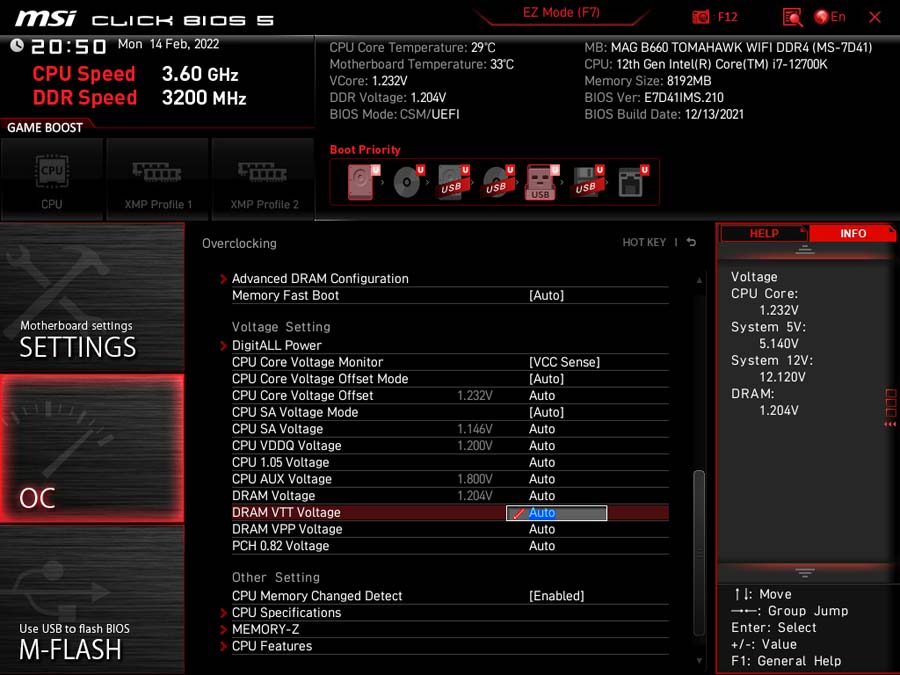Viewport: 900px width, 675px height.
Task: Click the F12 screenshot camera icon
Action: [701, 17]
